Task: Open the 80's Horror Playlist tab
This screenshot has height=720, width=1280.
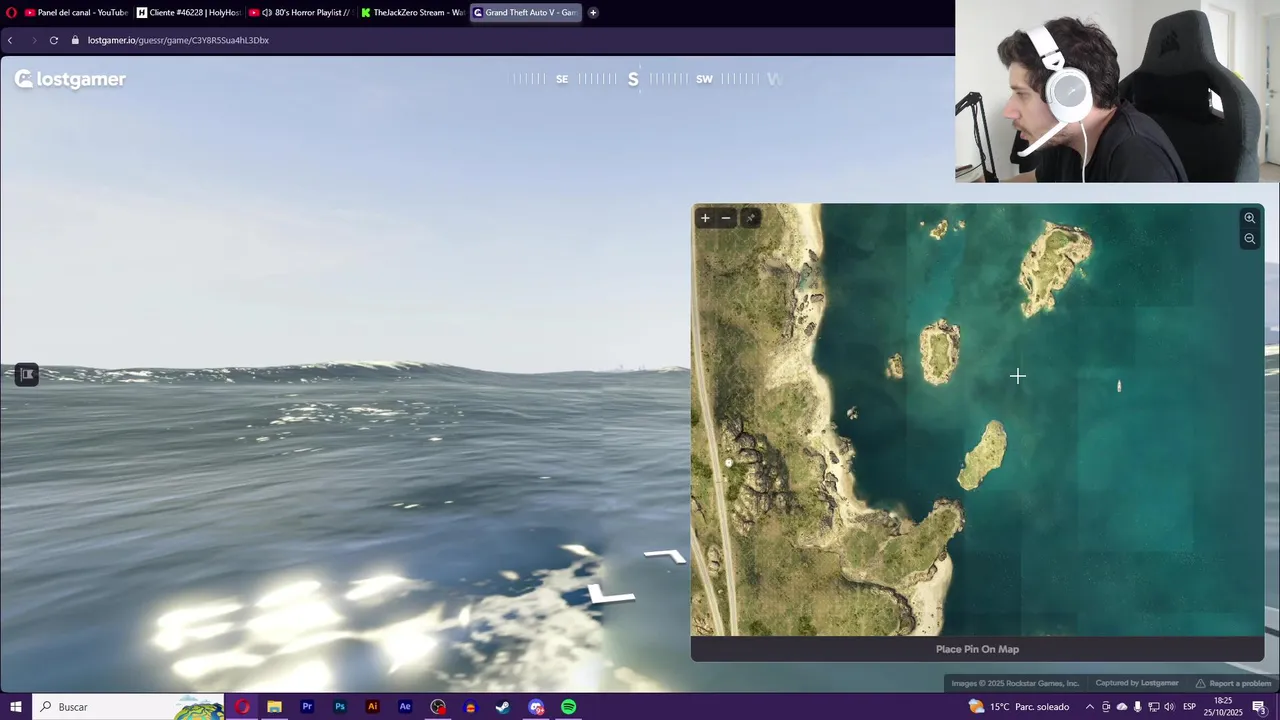Action: click(x=300, y=13)
